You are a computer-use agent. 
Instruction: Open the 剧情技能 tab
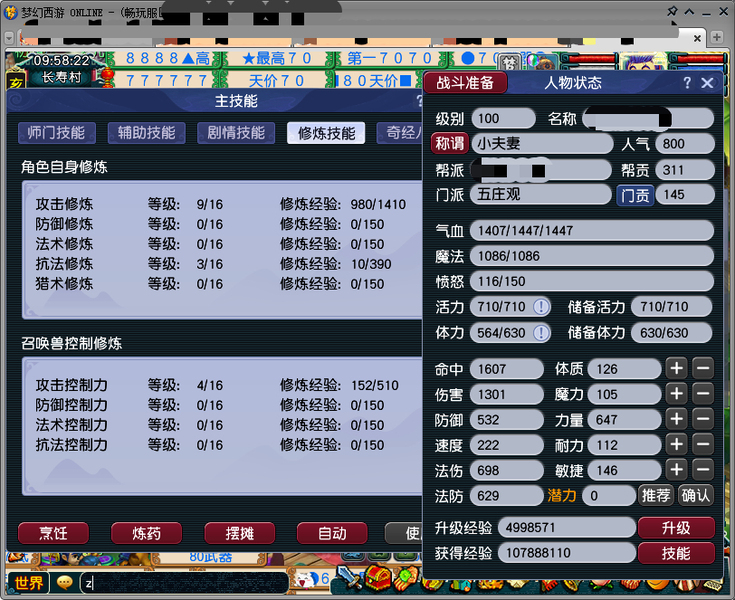[236, 133]
